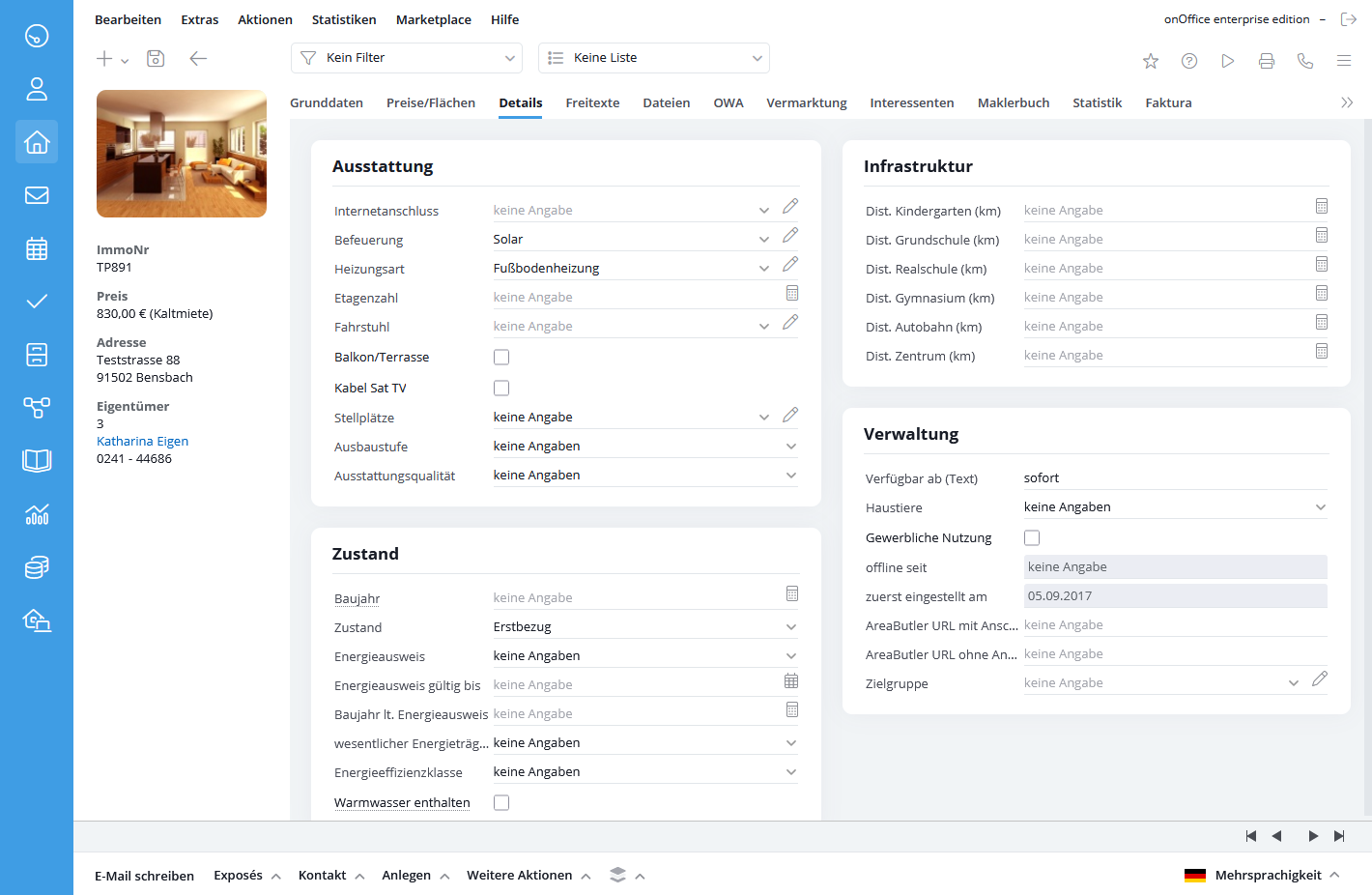Click the phone icon in toolbar
The height and width of the screenshot is (895, 1372).
click(1305, 61)
